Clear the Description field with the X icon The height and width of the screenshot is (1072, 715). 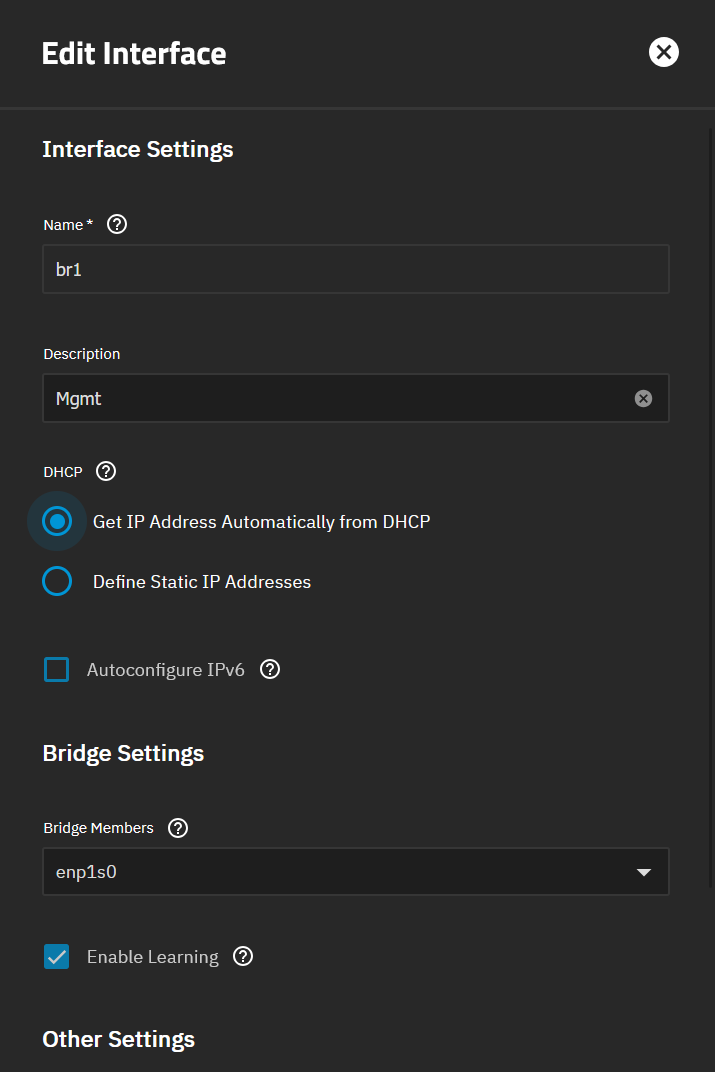pos(643,399)
